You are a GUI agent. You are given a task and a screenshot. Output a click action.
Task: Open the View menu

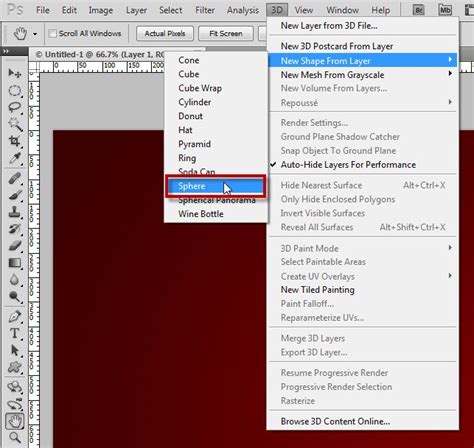(304, 10)
